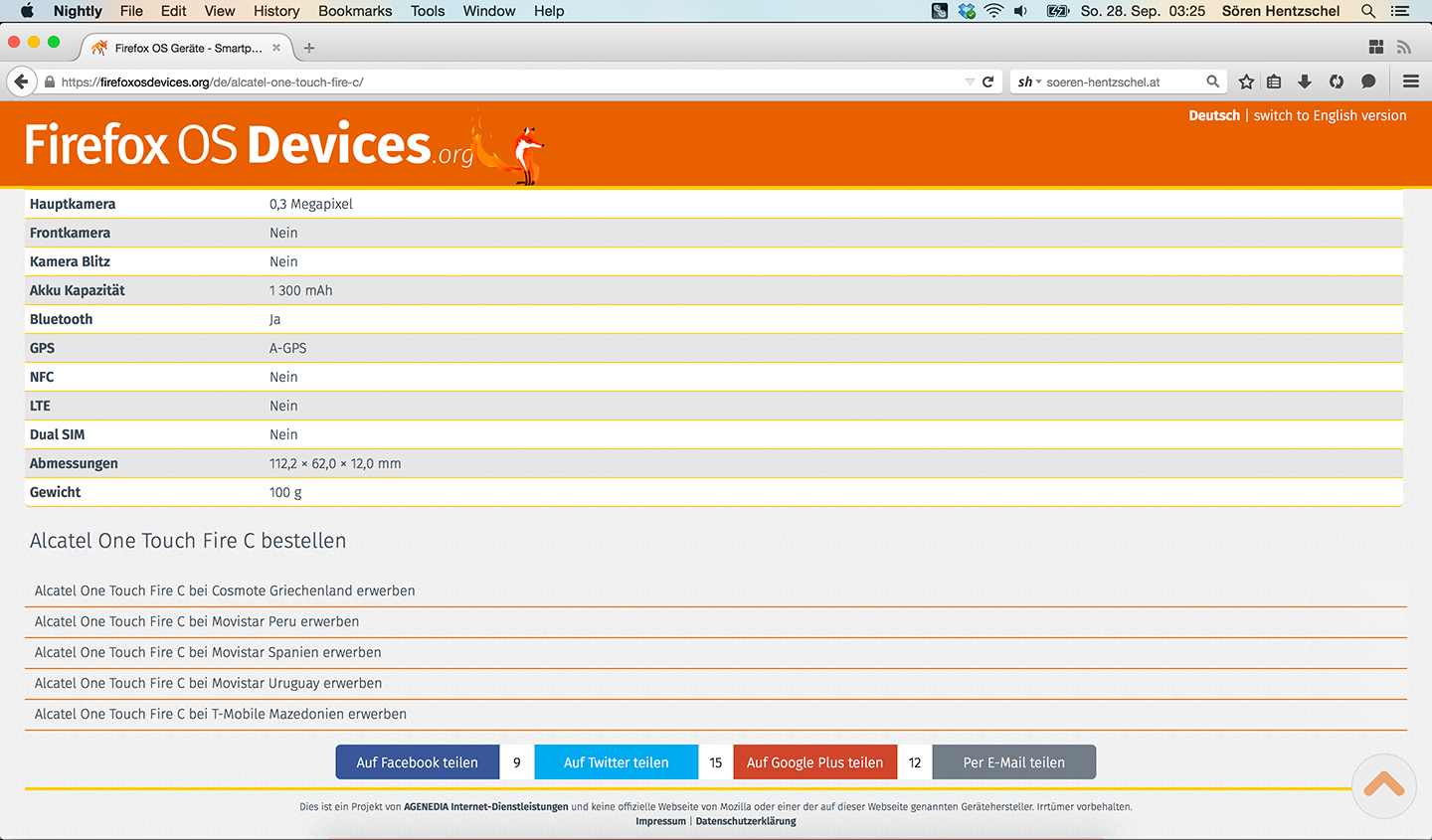This screenshot has height=840, width=1432.
Task: Open the search engine selector dropdown
Action: tap(1028, 82)
